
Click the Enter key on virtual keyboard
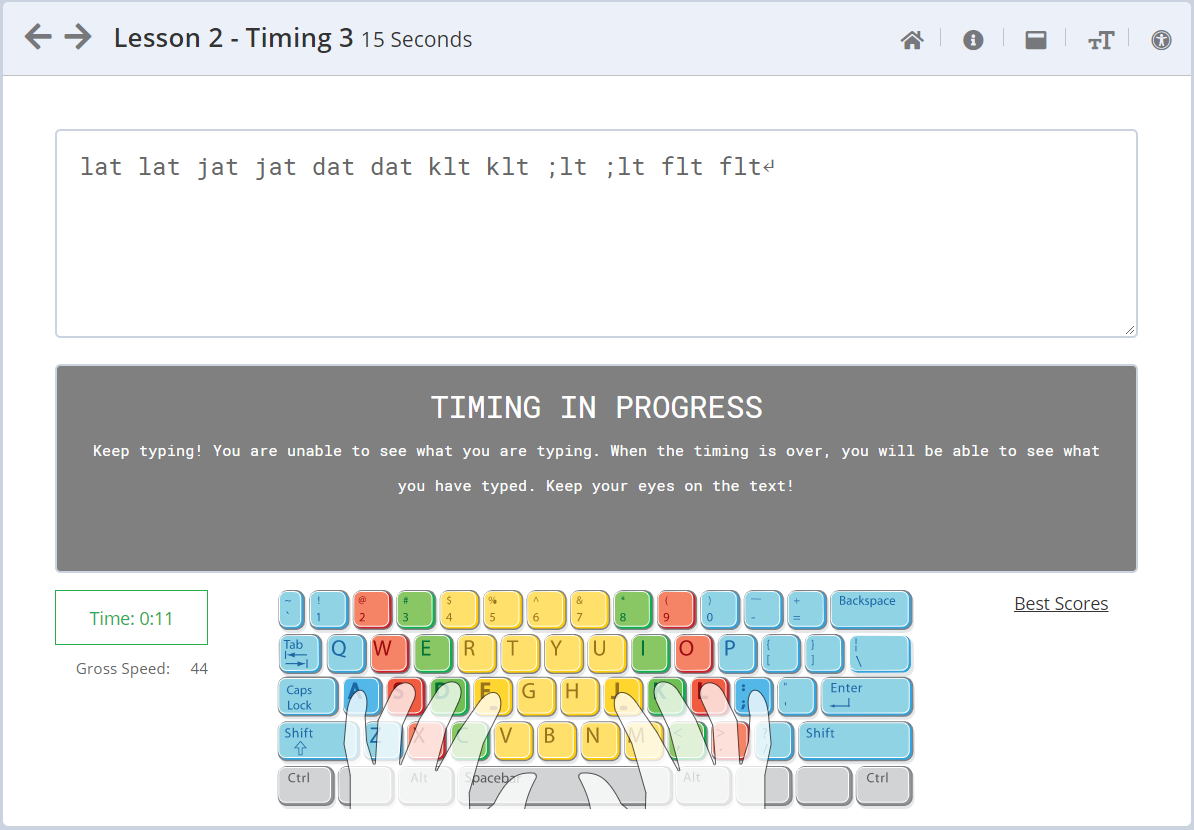tap(866, 697)
